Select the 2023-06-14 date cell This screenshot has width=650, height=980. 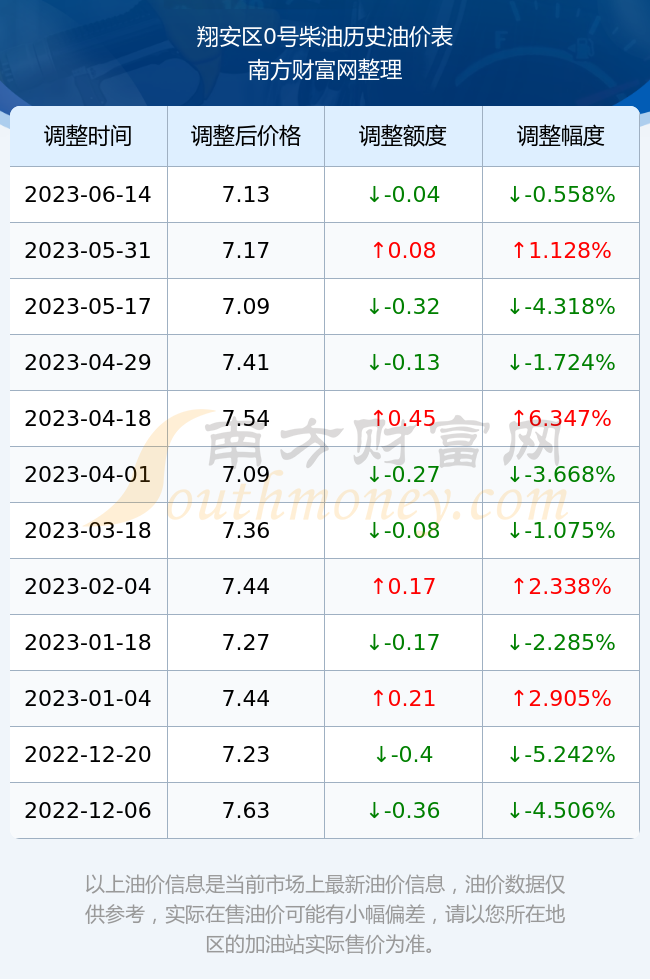click(x=88, y=194)
